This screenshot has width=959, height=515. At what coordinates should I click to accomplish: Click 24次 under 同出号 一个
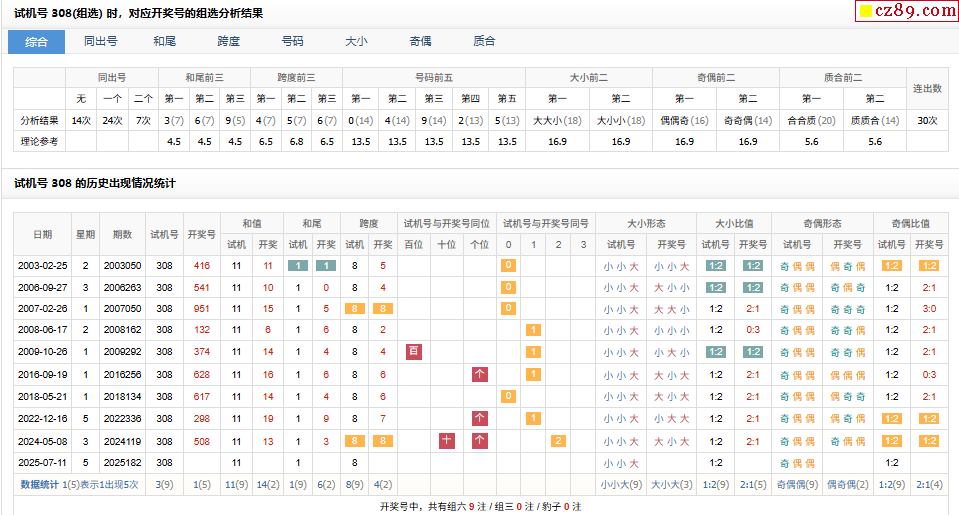coord(113,120)
